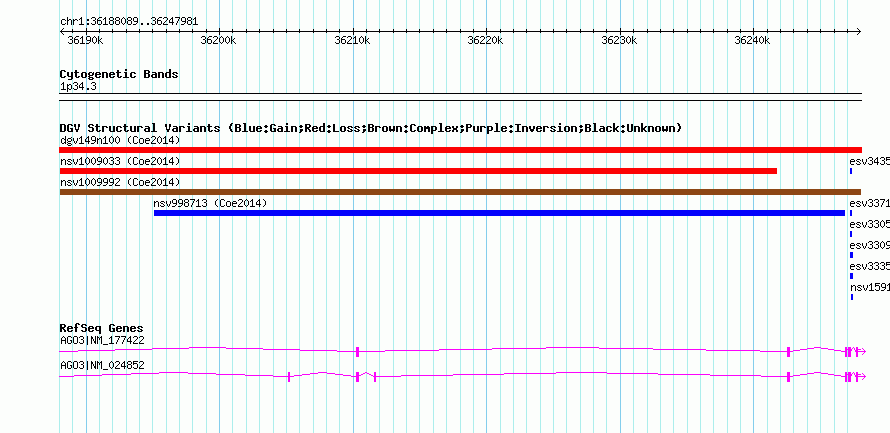The width and height of the screenshot is (890, 433).
Task: Click the red loss bar under nsv1009033
Action: 418,171
